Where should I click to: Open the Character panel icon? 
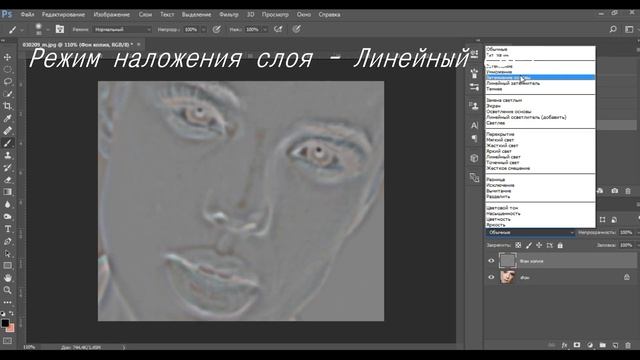474,125
